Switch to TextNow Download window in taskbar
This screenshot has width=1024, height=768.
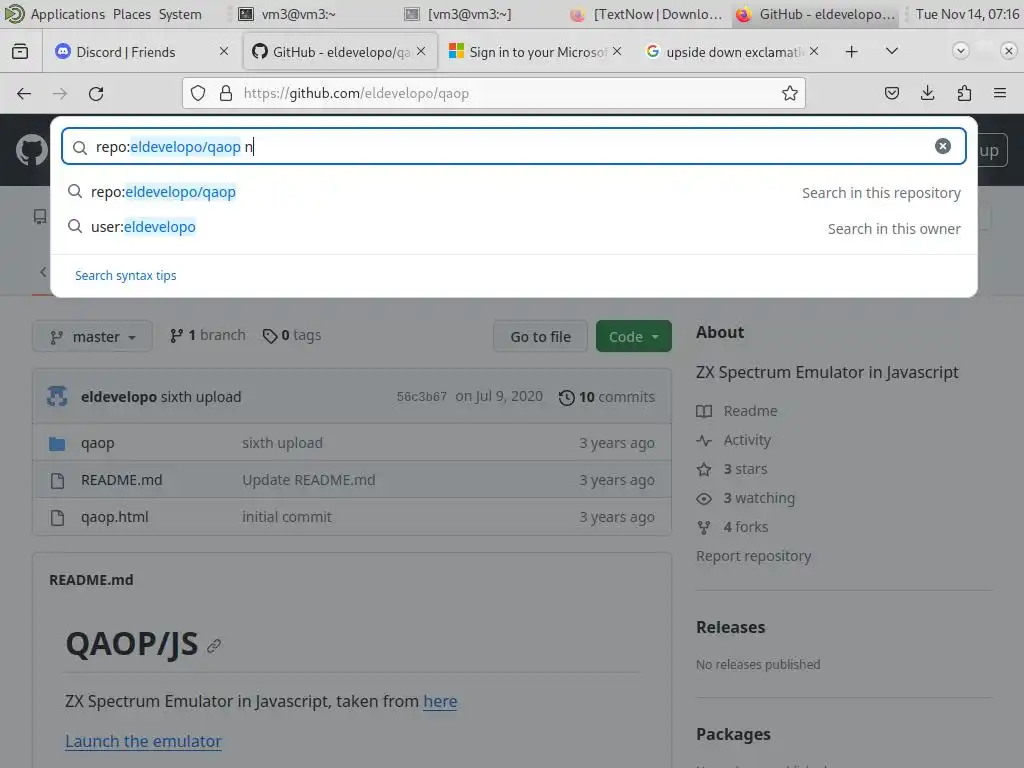pyautogui.click(x=647, y=14)
